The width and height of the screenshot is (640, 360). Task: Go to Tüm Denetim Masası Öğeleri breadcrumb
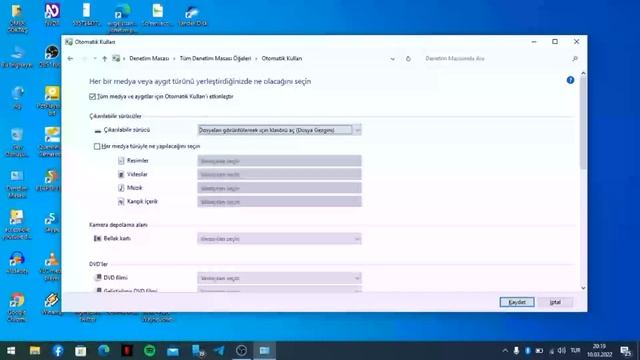tap(215, 58)
